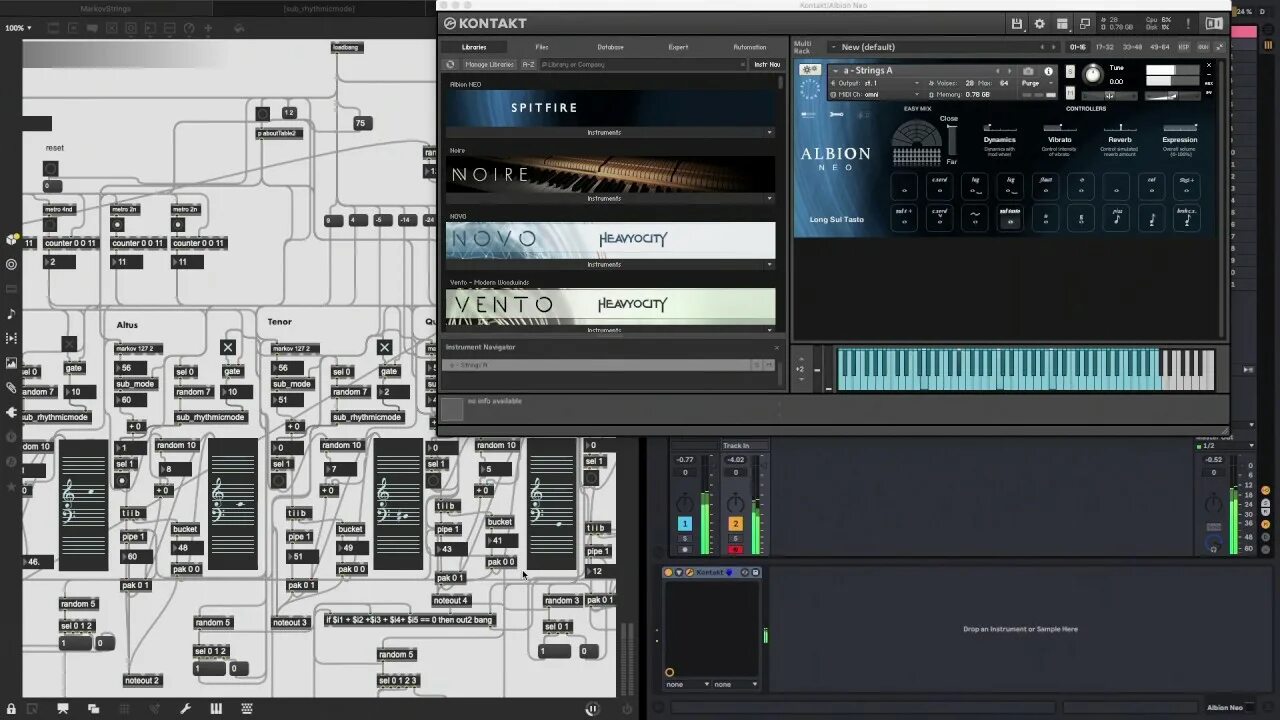The image size is (1280, 720).
Task: Click the A-Z sort button
Action: coord(528,64)
